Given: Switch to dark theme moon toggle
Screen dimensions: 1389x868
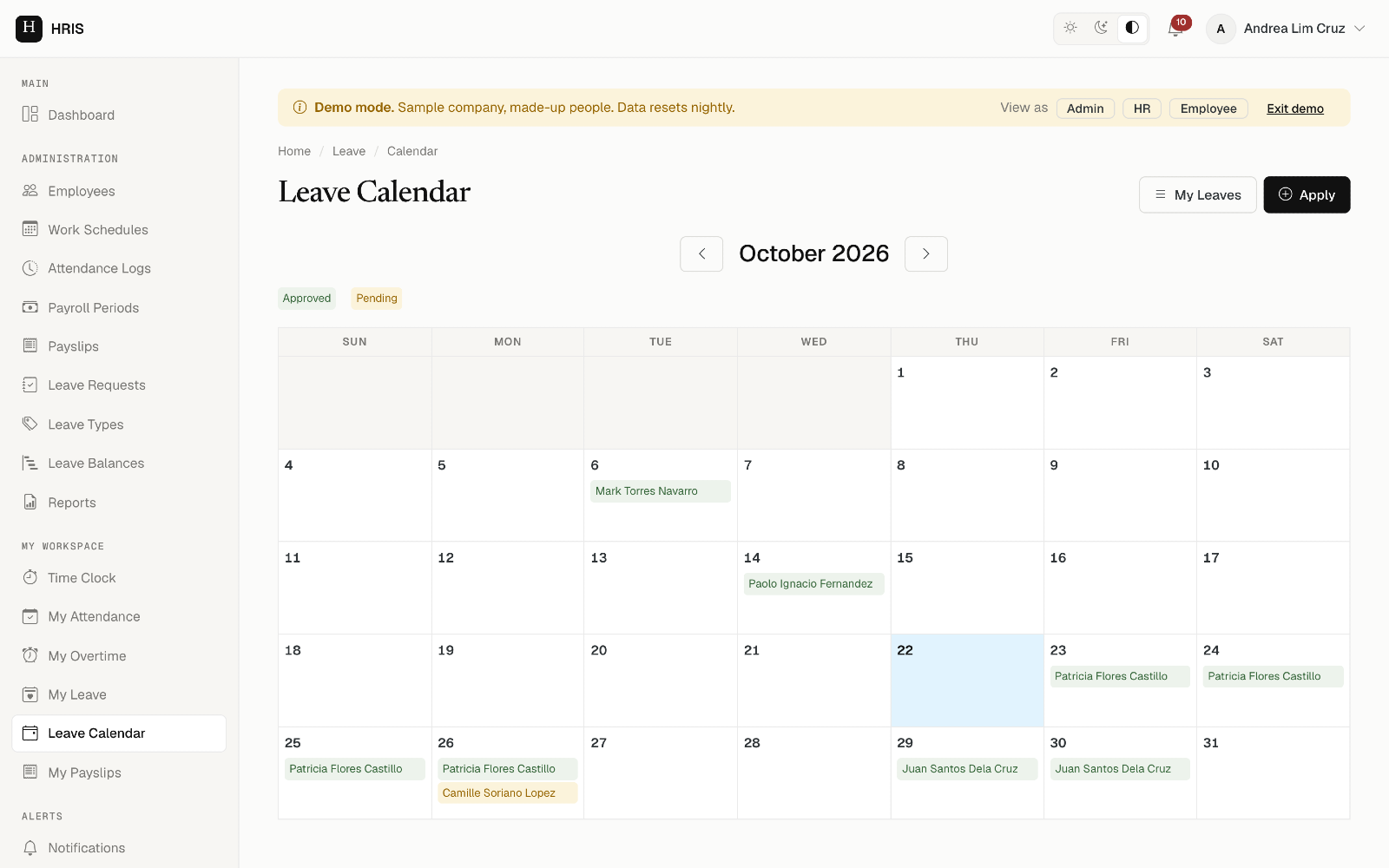Looking at the screenshot, I should tap(1101, 28).
